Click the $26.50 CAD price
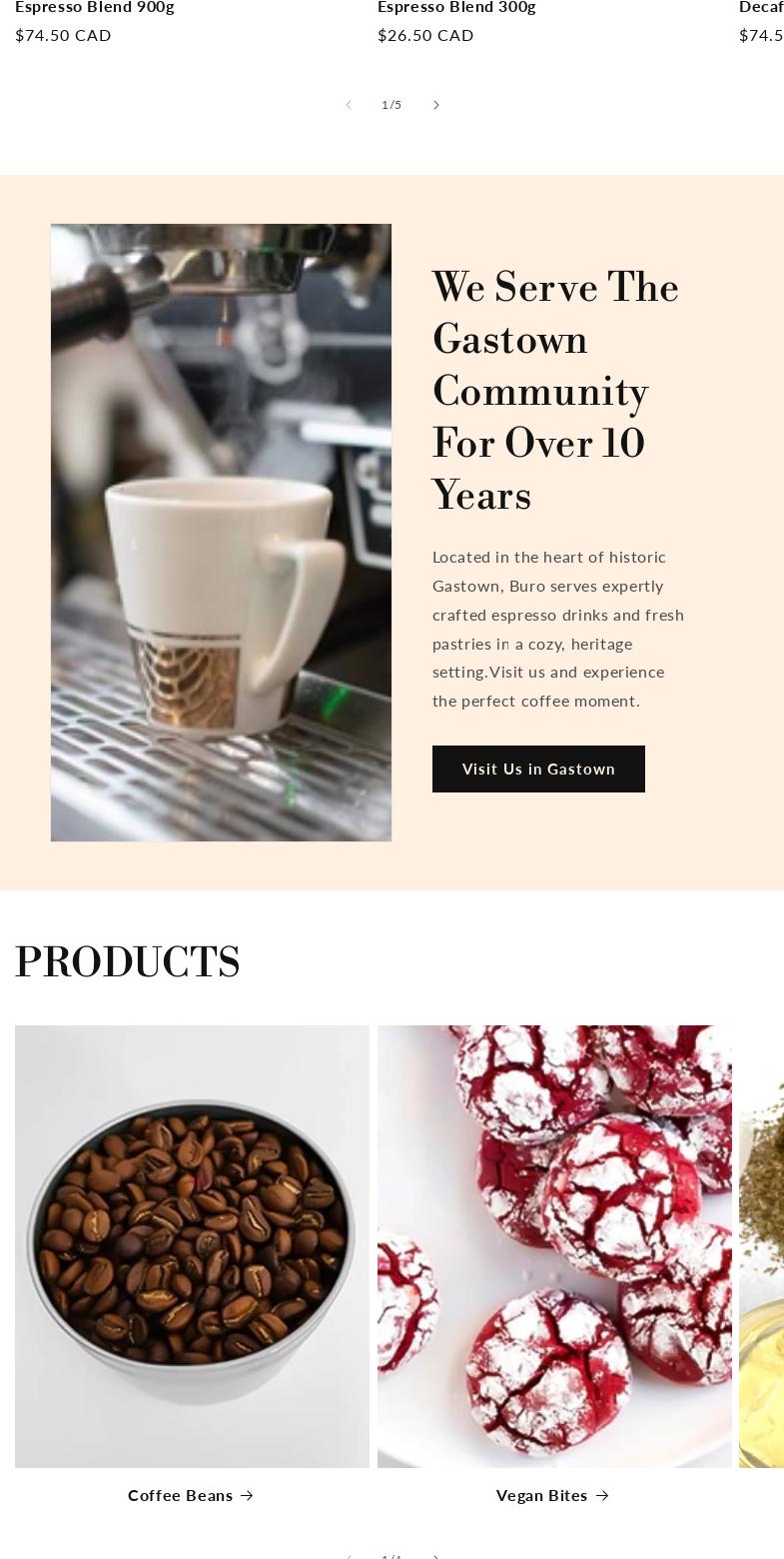784x1559 pixels. (x=425, y=36)
